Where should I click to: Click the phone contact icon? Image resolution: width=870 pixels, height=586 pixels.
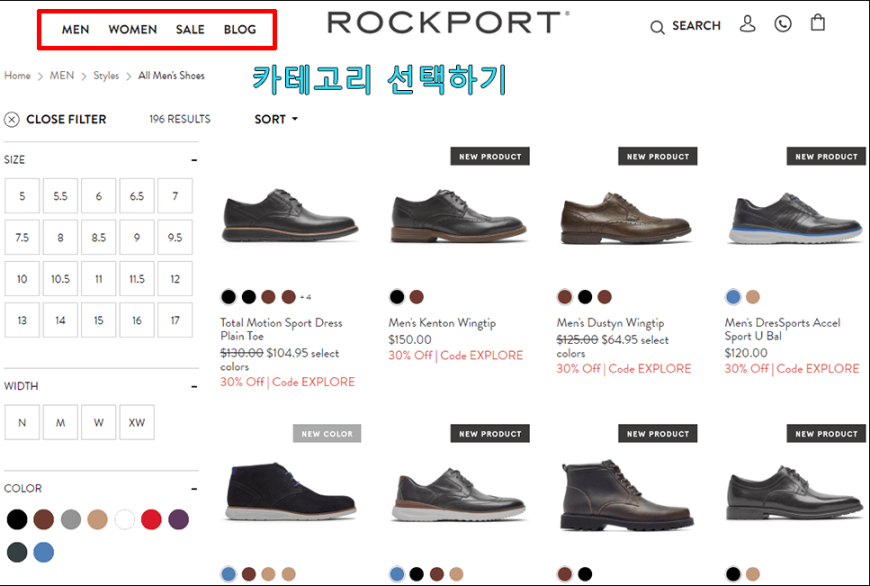click(783, 24)
